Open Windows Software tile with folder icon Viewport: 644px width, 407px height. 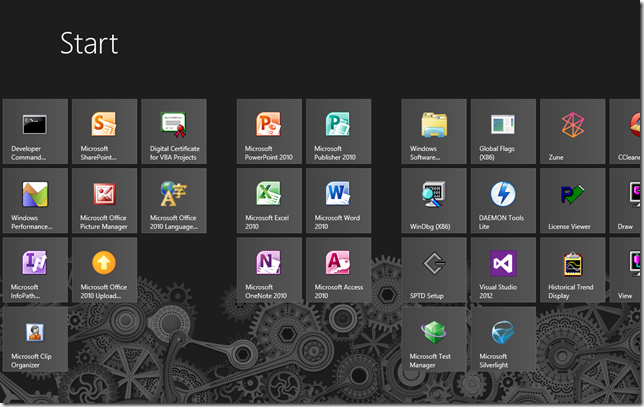(x=434, y=131)
